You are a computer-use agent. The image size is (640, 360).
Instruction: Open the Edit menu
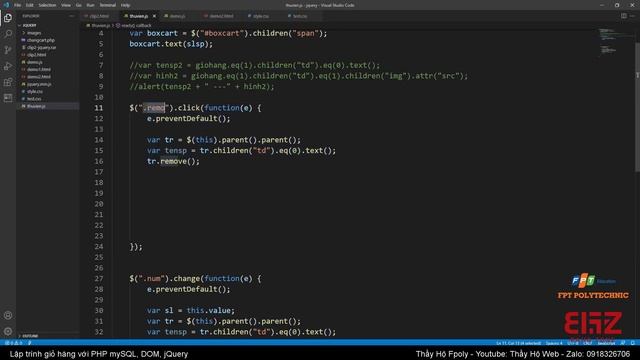(x=29, y=5)
